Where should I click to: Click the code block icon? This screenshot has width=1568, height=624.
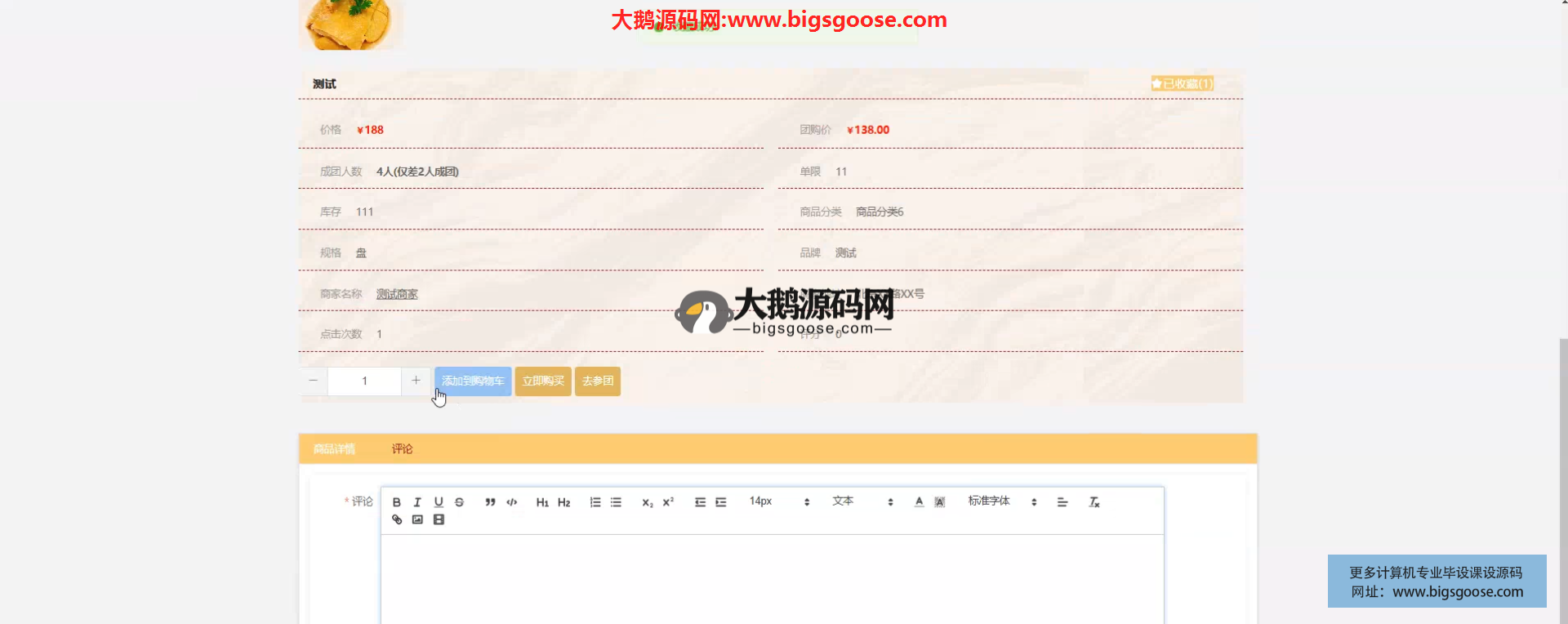pos(511,502)
